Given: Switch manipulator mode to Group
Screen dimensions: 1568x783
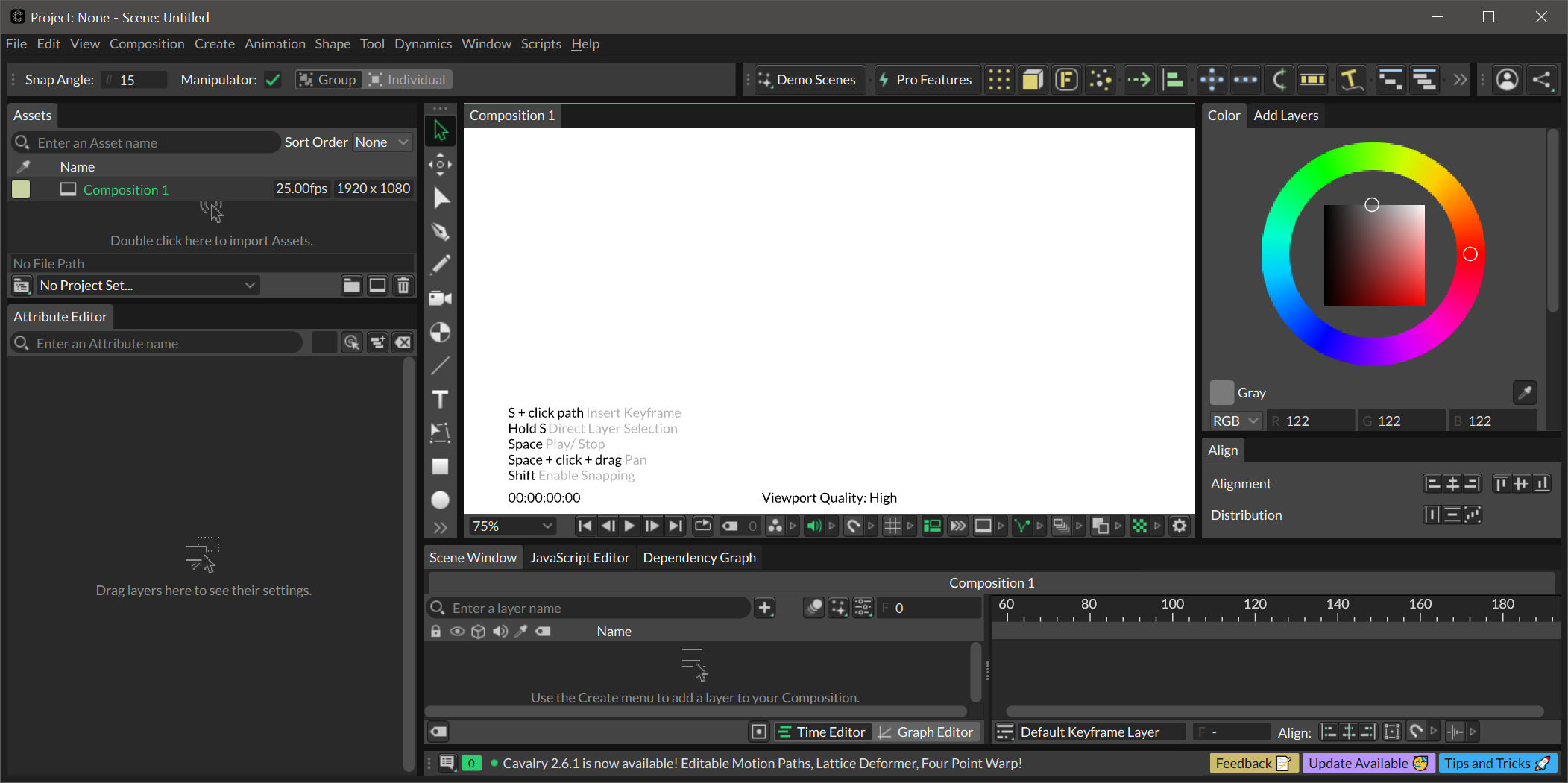Looking at the screenshot, I should coord(328,79).
